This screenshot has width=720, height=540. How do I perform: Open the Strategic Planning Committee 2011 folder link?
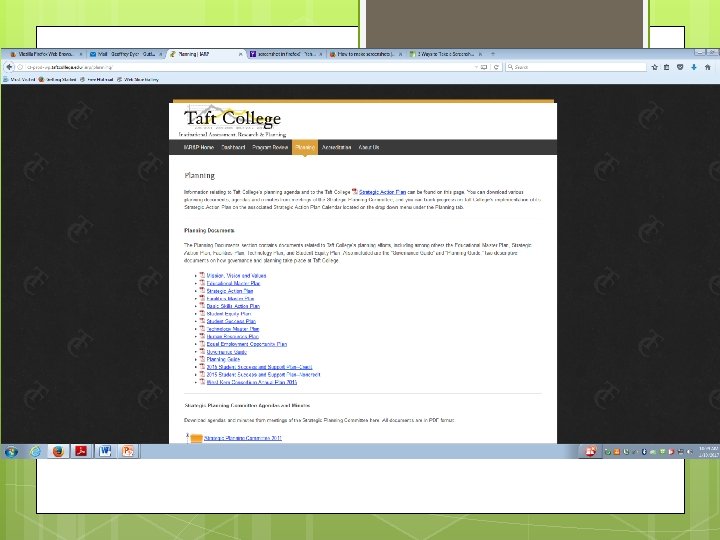click(x=242, y=438)
